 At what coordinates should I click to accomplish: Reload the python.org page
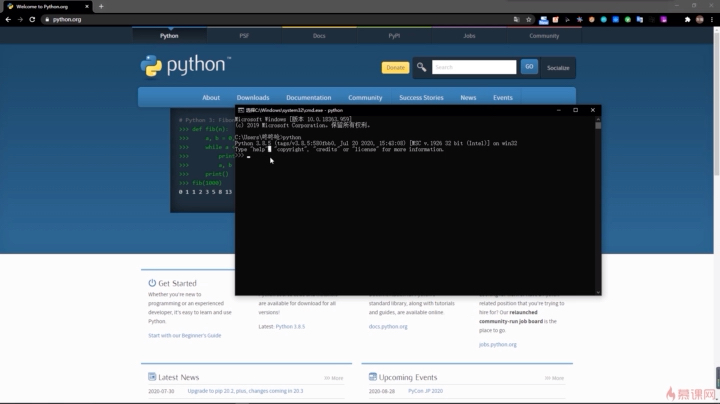(x=32, y=19)
